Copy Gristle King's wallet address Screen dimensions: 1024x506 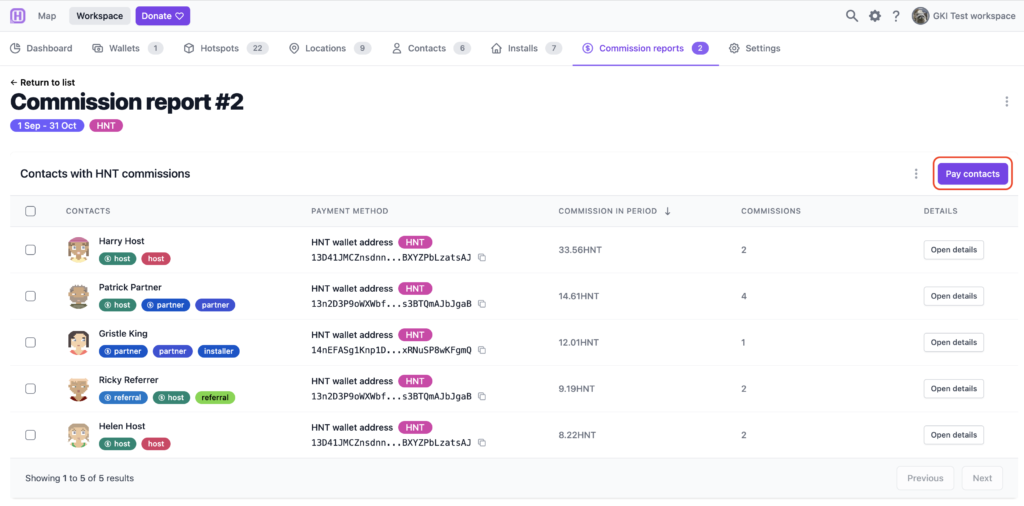tap(482, 351)
